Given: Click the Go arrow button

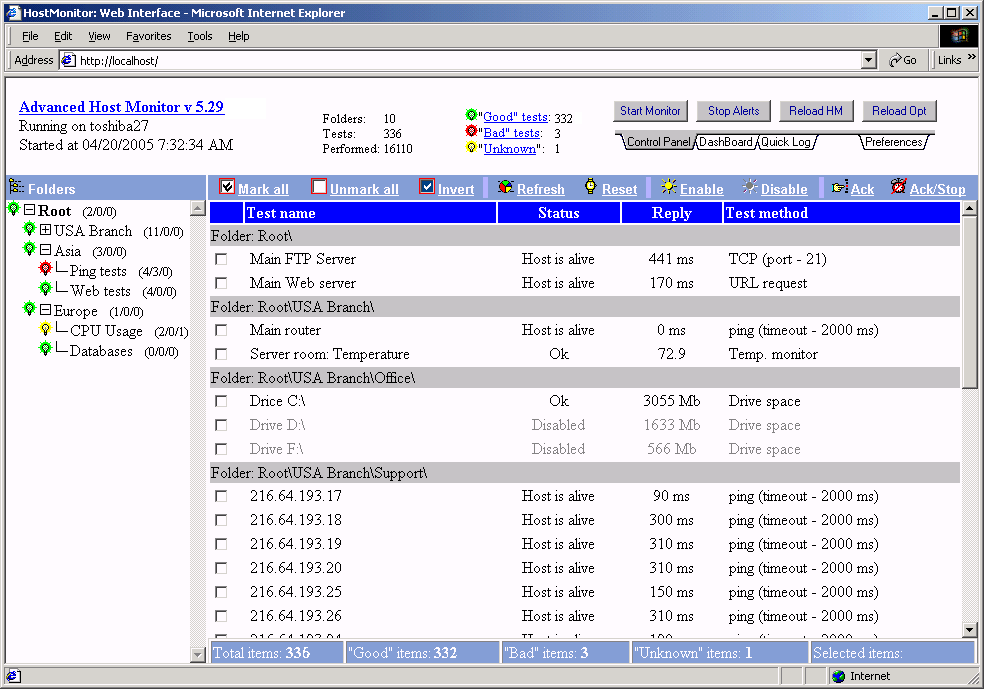Looking at the screenshot, I should click(x=903, y=60).
